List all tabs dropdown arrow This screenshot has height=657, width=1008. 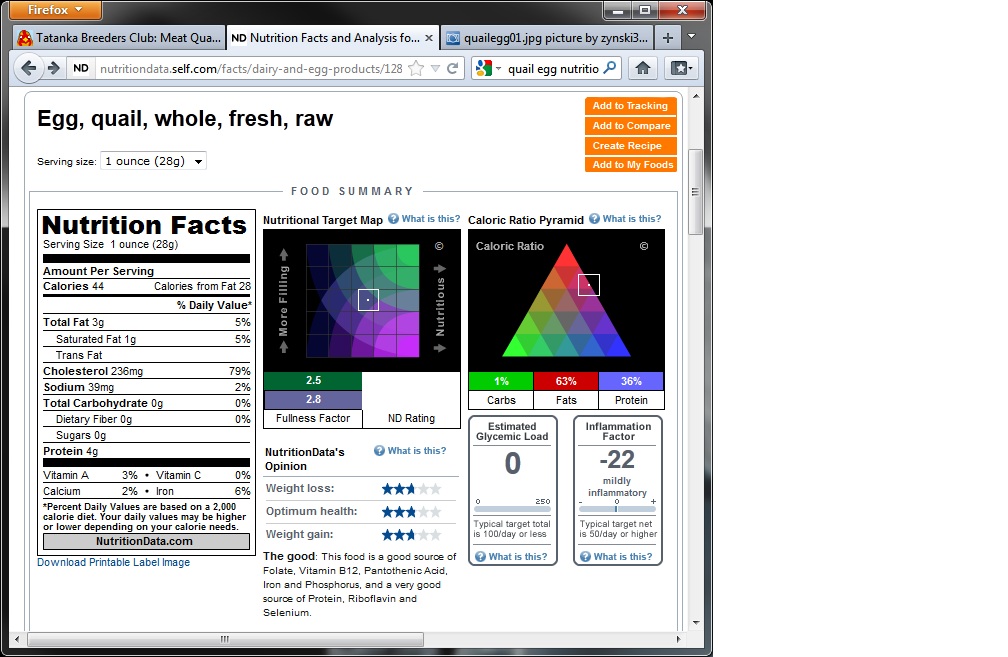pyautogui.click(x=692, y=37)
